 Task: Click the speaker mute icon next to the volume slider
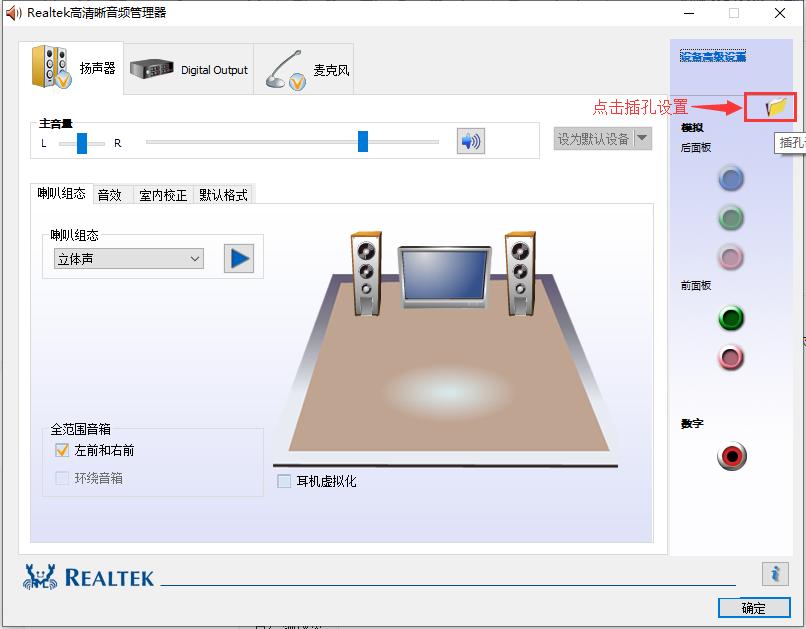point(470,141)
